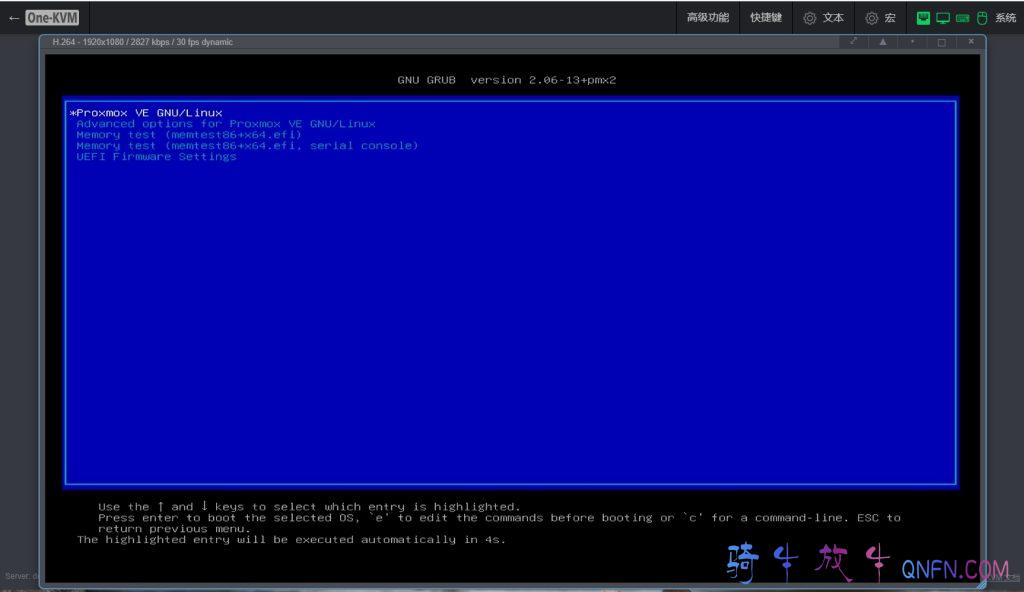Click the gear icon next to 宏
Viewport: 1024px width, 592px height.
coord(871,18)
